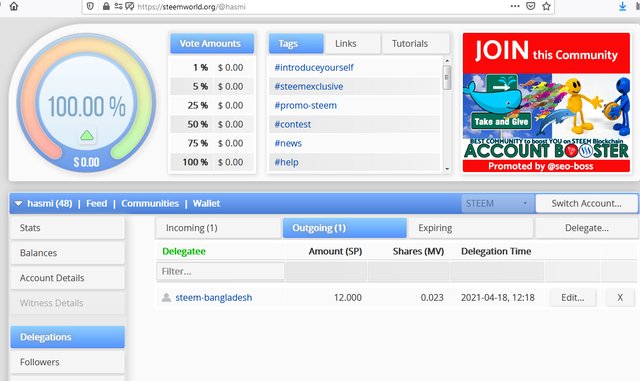Open the STEEM chain dropdown

497,203
